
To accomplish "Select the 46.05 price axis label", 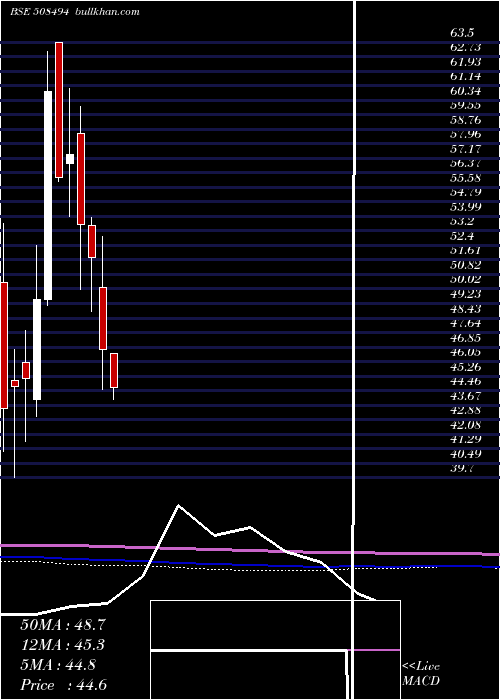I will 466,352.
